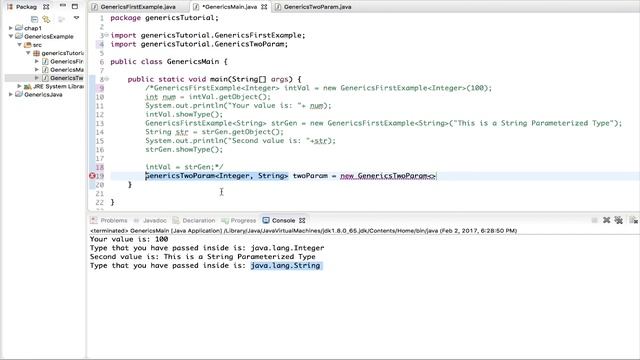Click the GenericsTwoParam import on line 4

point(199,44)
